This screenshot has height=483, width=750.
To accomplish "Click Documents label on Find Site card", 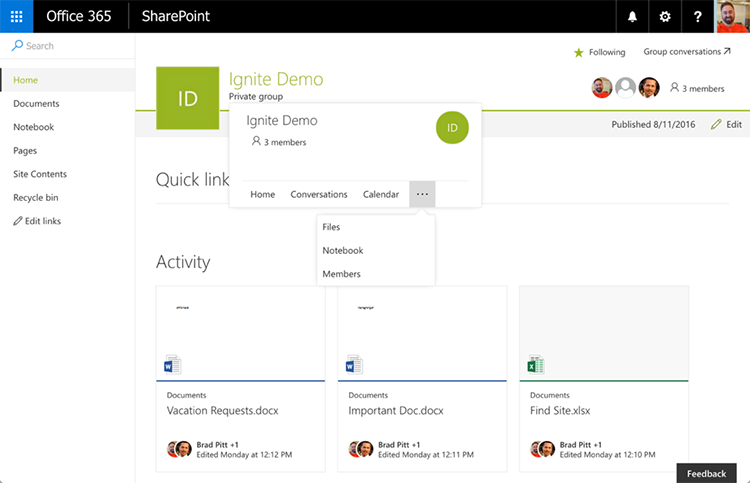I will (x=550, y=395).
